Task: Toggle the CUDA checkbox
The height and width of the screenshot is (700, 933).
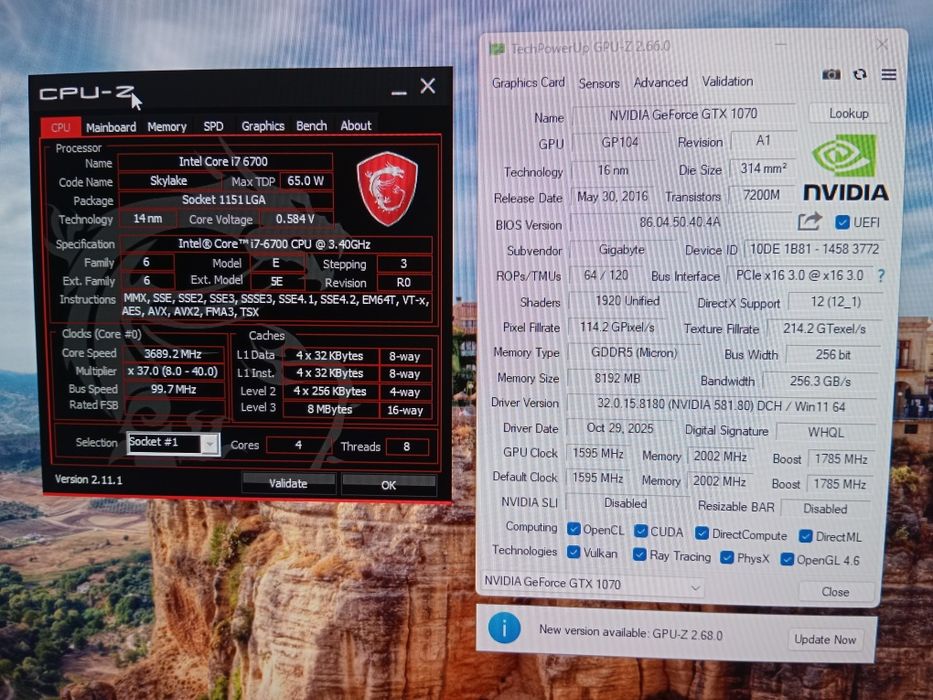Action: point(641,530)
